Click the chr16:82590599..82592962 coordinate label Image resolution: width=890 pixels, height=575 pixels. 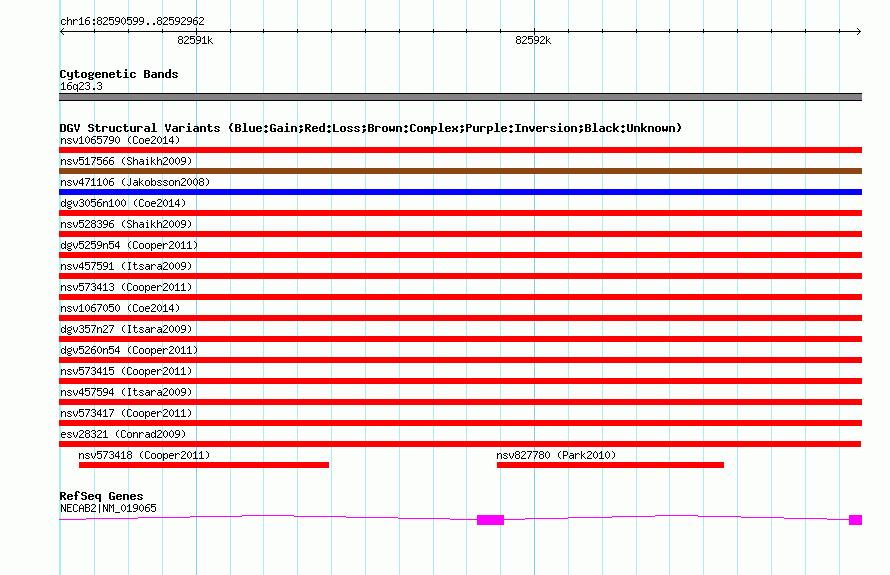pos(132,22)
